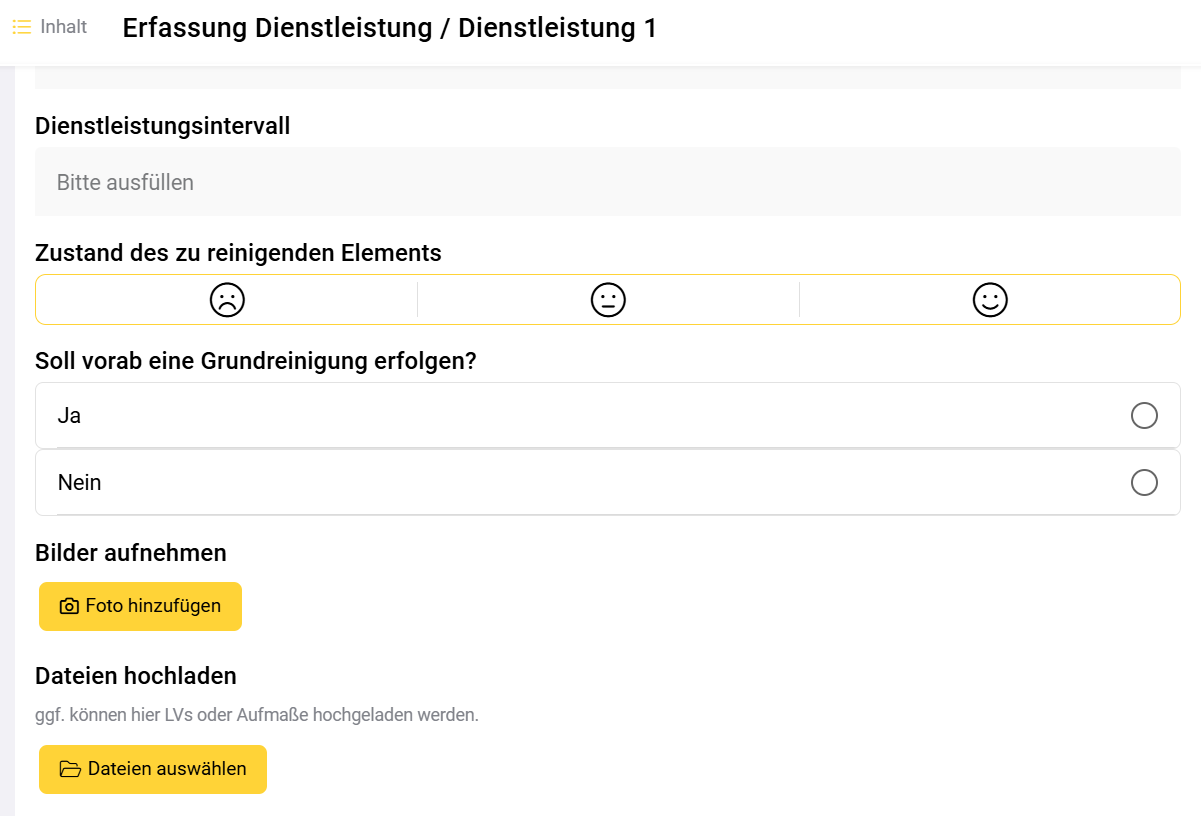This screenshot has width=1201, height=816.
Task: Click the partially visible field above Dienstleistungsintervall
Action: tap(607, 79)
